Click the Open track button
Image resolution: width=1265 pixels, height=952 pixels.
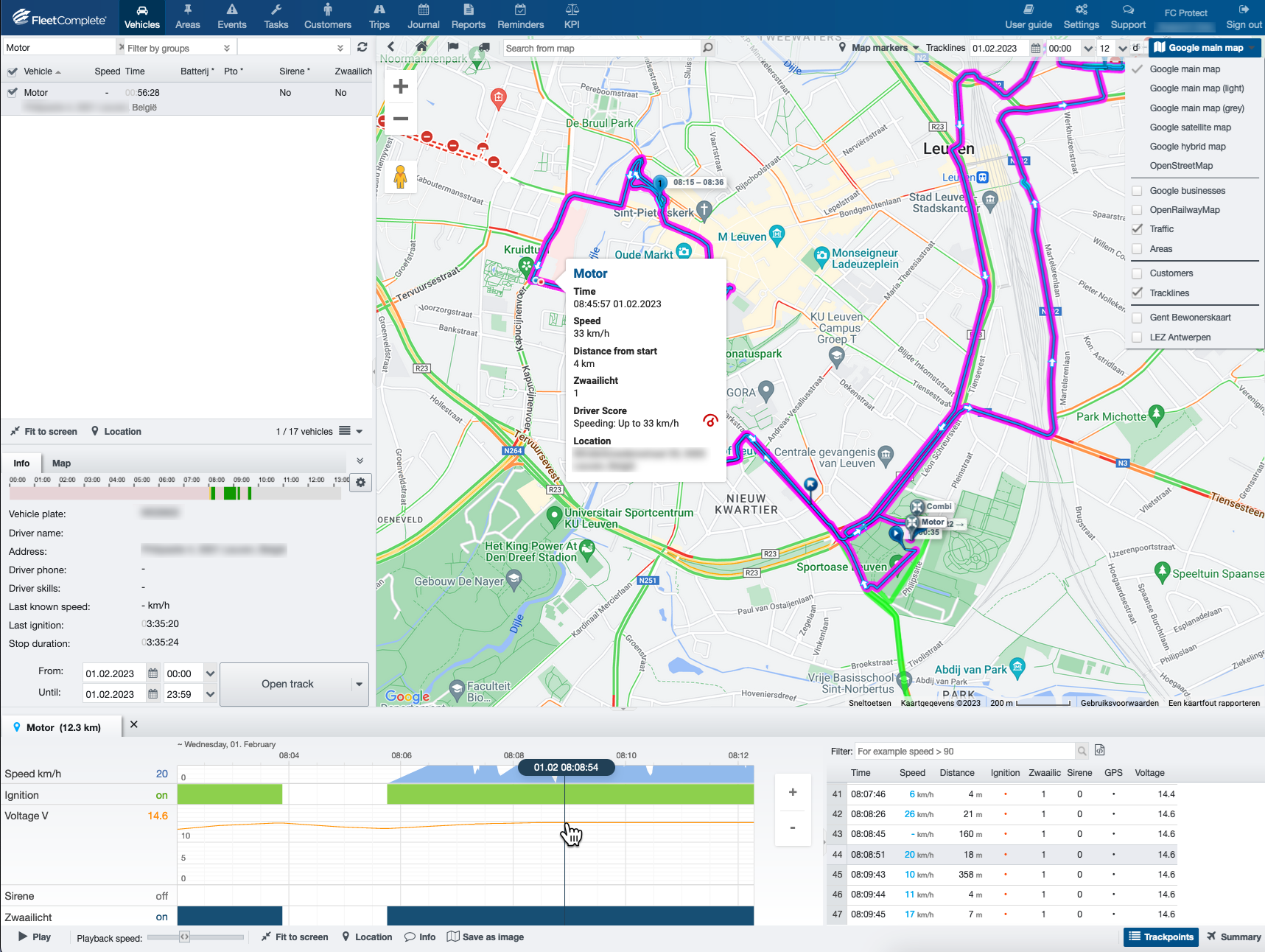click(287, 685)
